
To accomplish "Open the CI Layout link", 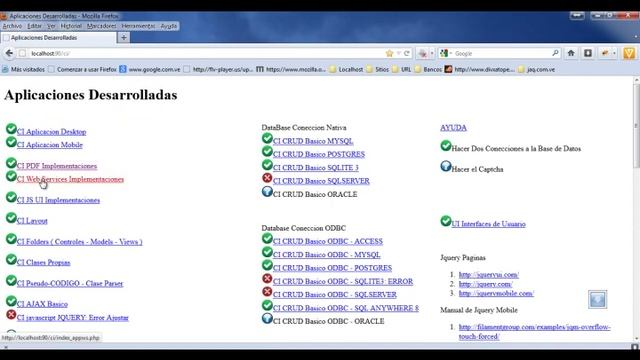I will click(32, 221).
